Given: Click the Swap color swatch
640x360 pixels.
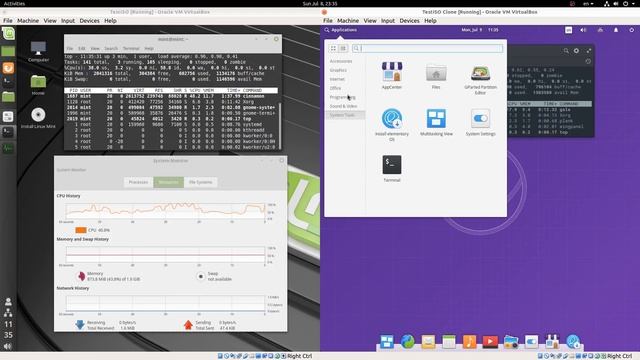Looking at the screenshot, I should (x=200, y=276).
